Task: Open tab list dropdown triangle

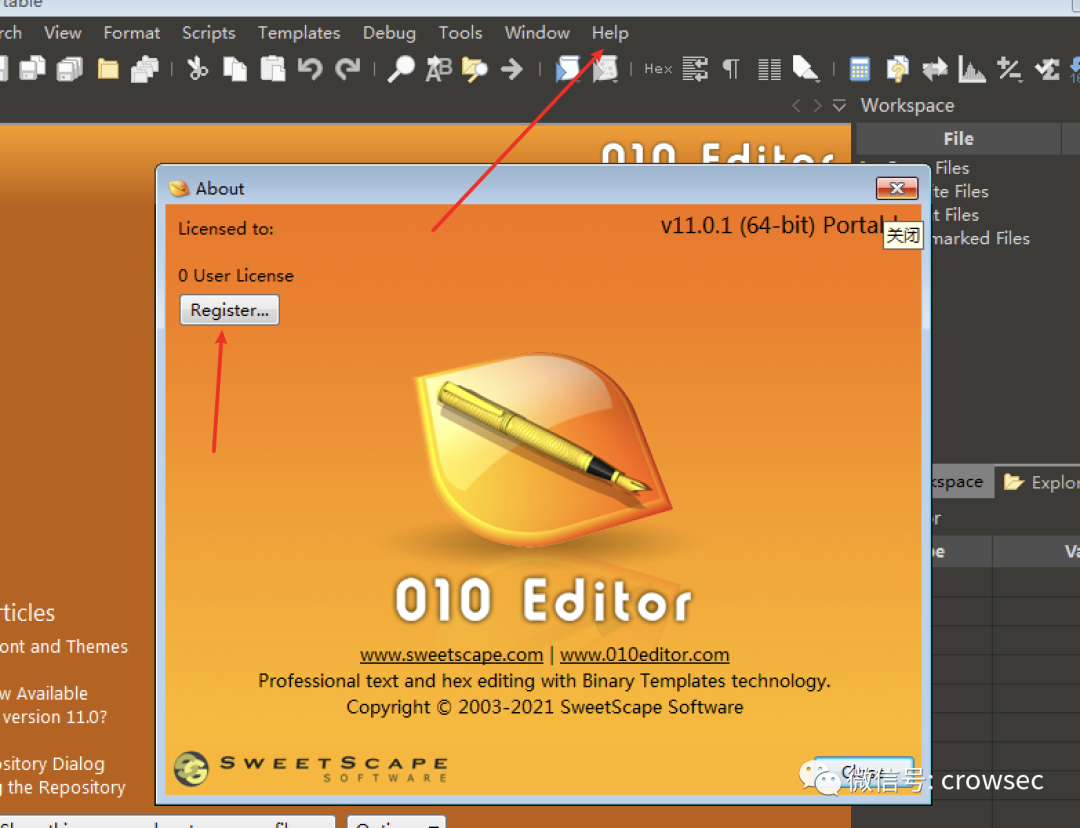Action: (x=839, y=105)
